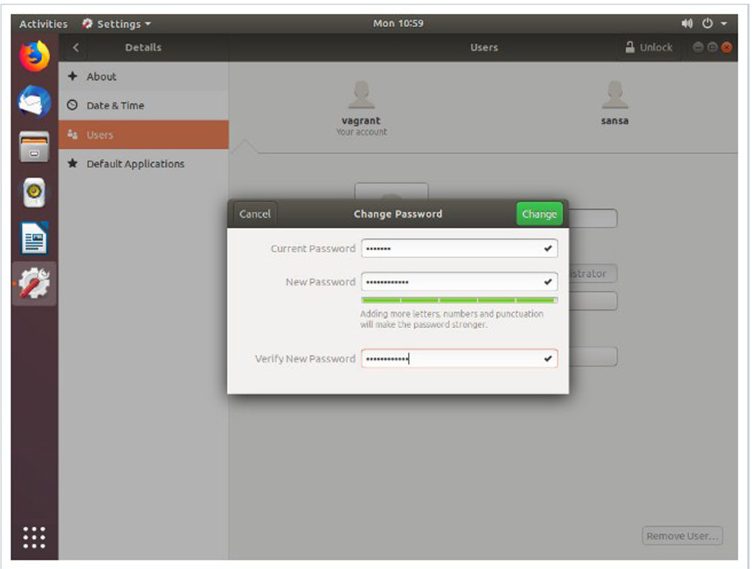Select the sansa user avatar
This screenshot has width=753, height=569.
click(615, 95)
